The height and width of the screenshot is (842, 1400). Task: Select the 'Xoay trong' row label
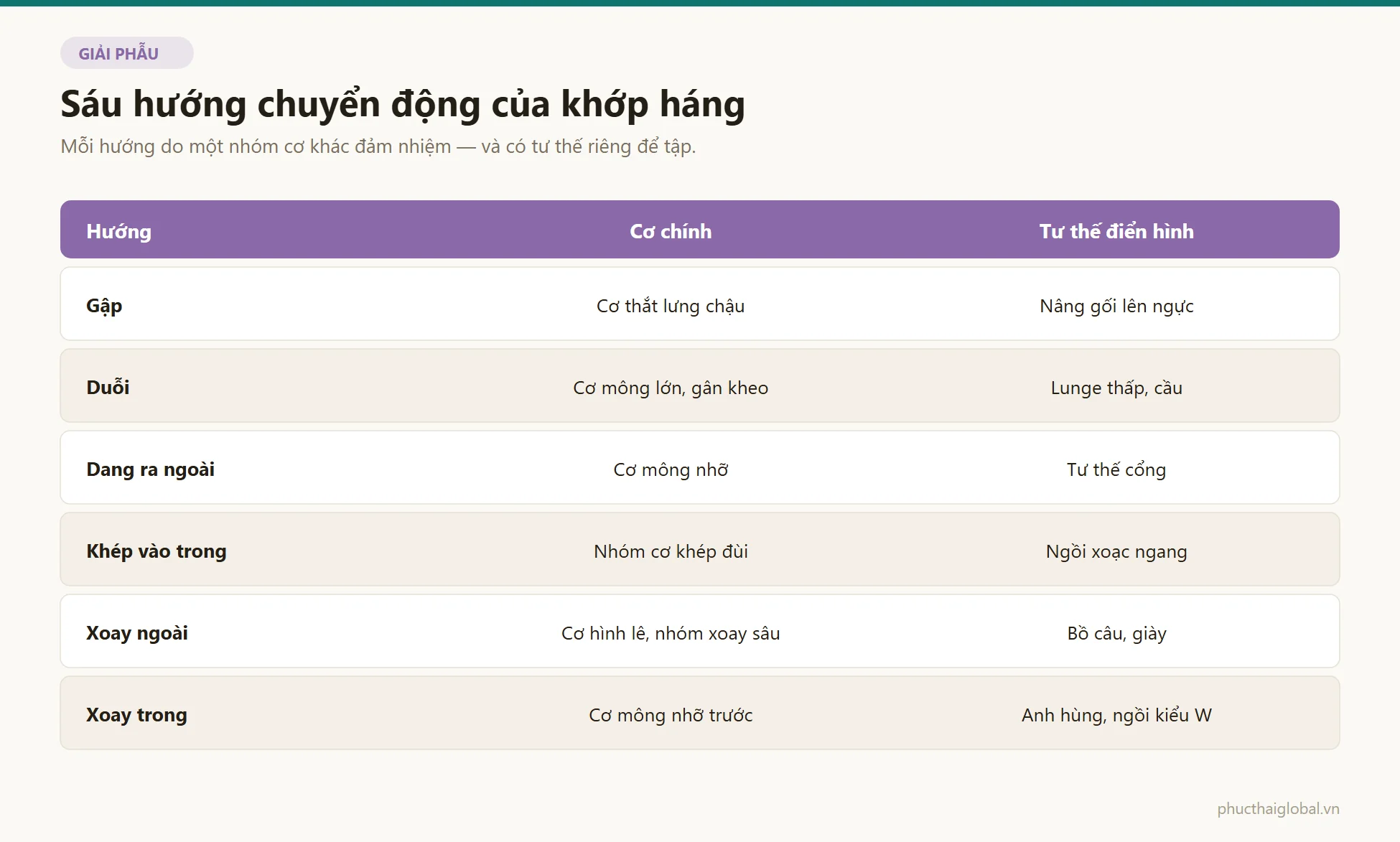pos(136,715)
